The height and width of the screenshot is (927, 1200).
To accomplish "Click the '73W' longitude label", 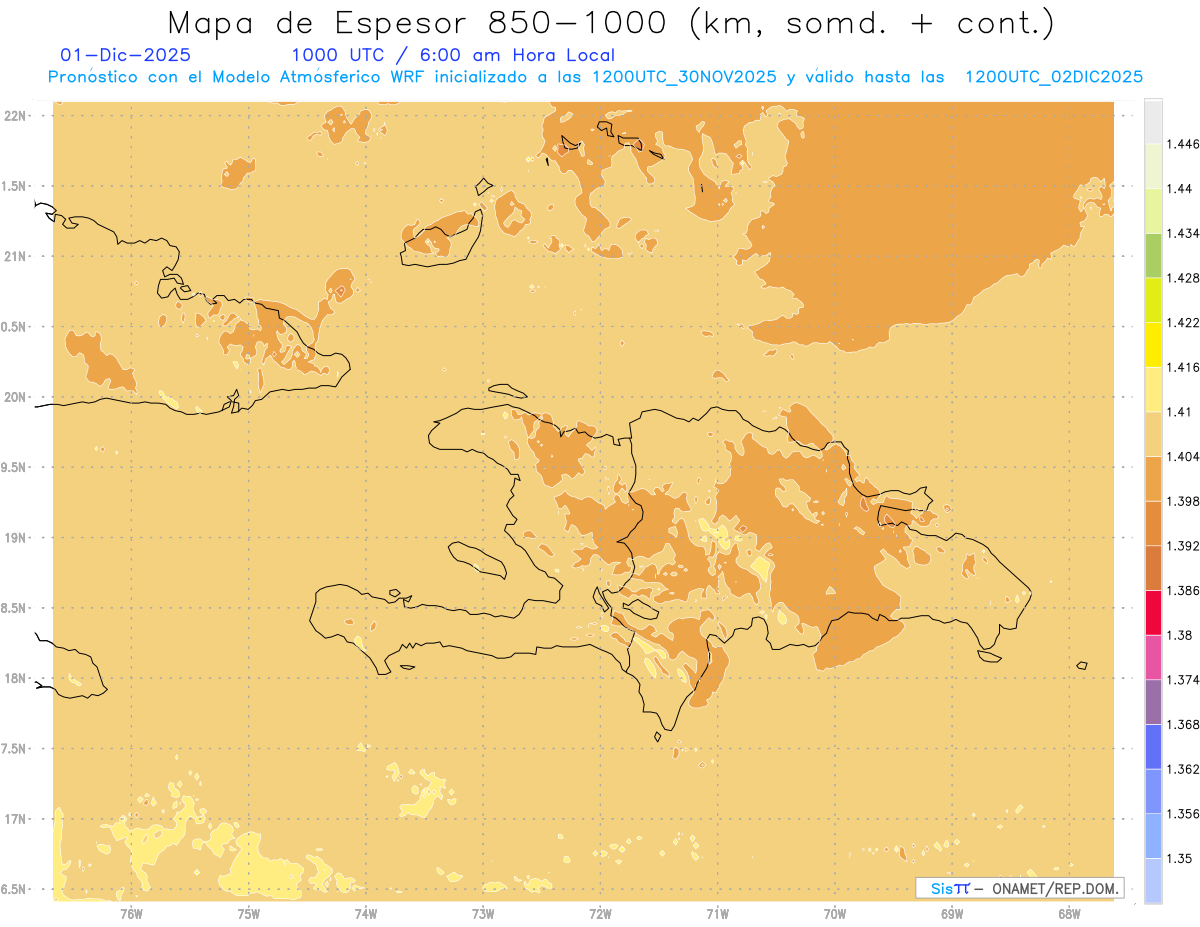I will [x=483, y=913].
